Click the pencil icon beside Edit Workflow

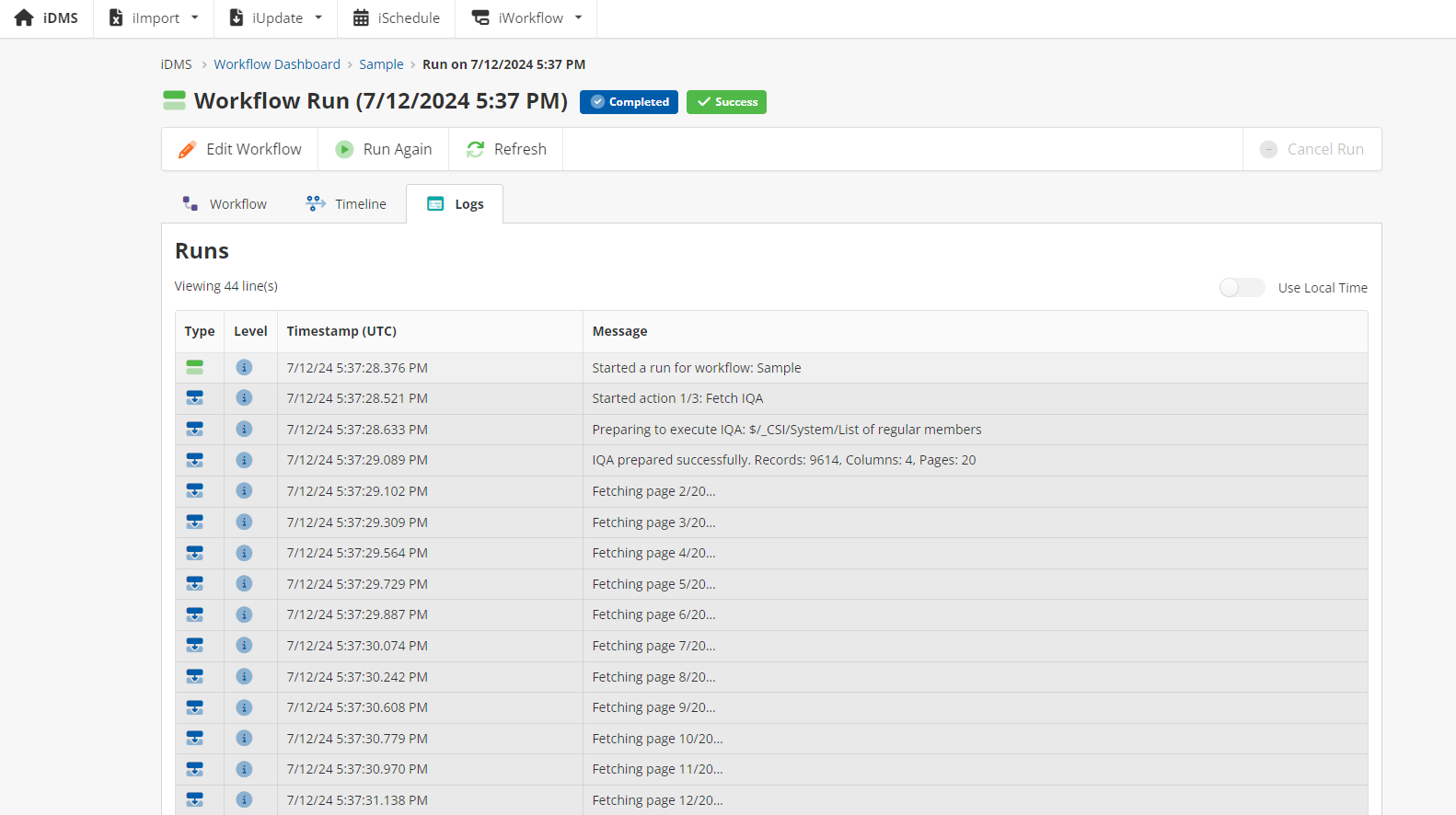tap(187, 150)
